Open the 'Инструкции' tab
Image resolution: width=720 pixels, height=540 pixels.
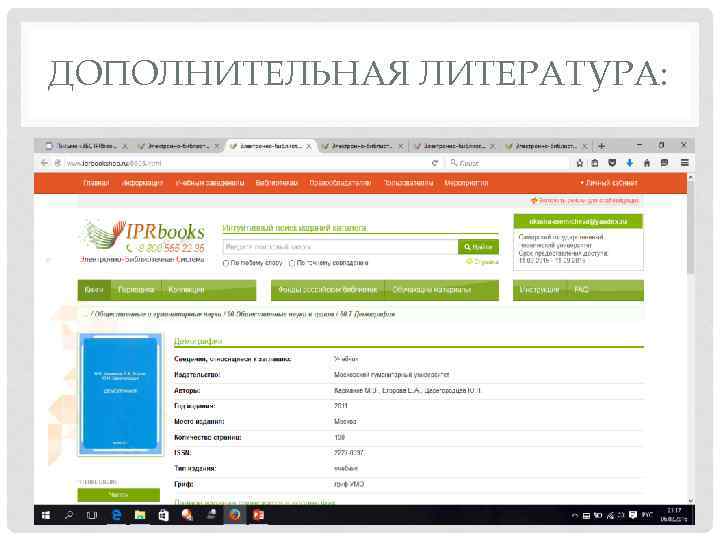[x=540, y=290]
